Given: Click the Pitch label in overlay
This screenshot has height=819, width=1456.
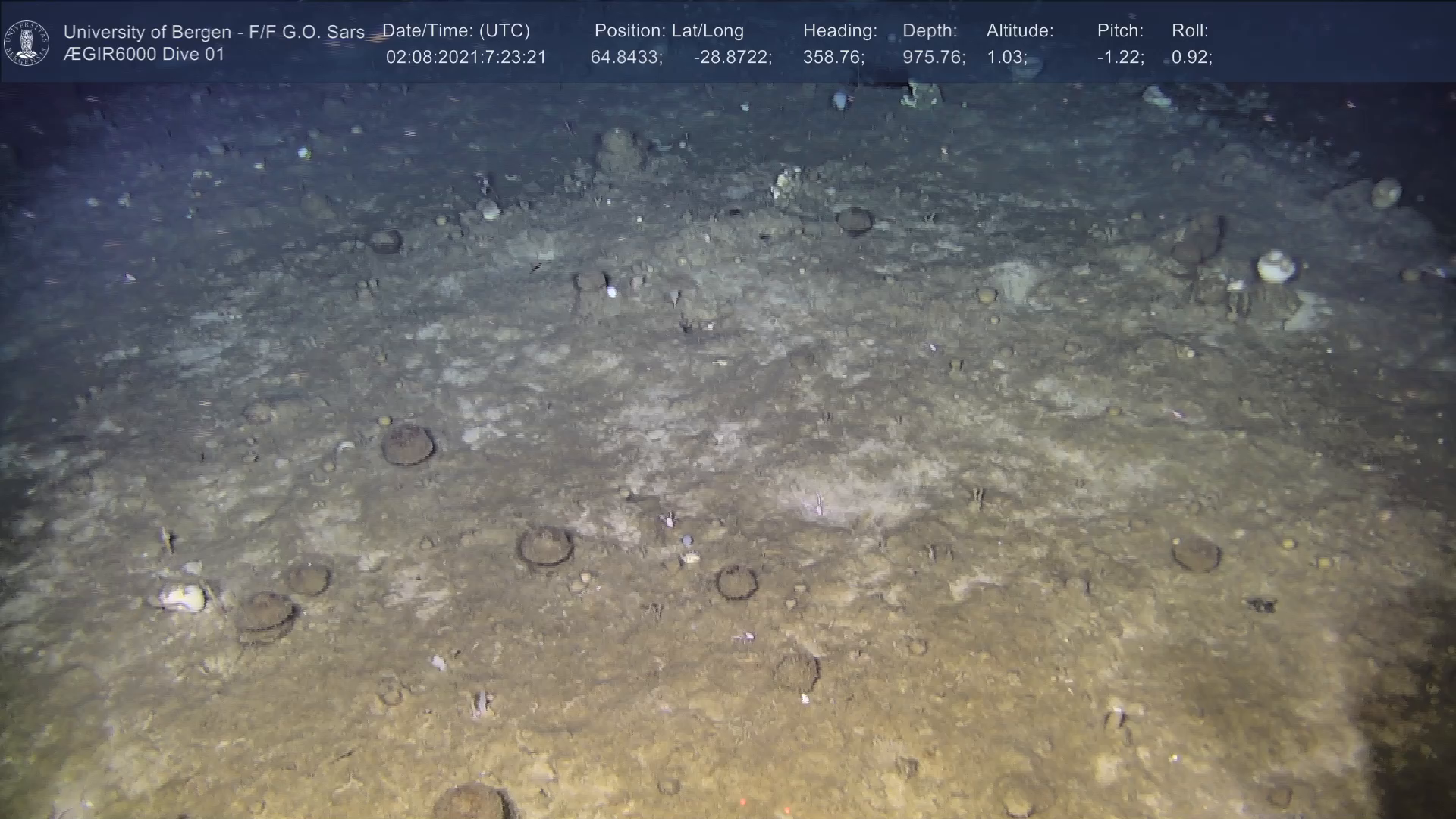Looking at the screenshot, I should [x=1120, y=30].
